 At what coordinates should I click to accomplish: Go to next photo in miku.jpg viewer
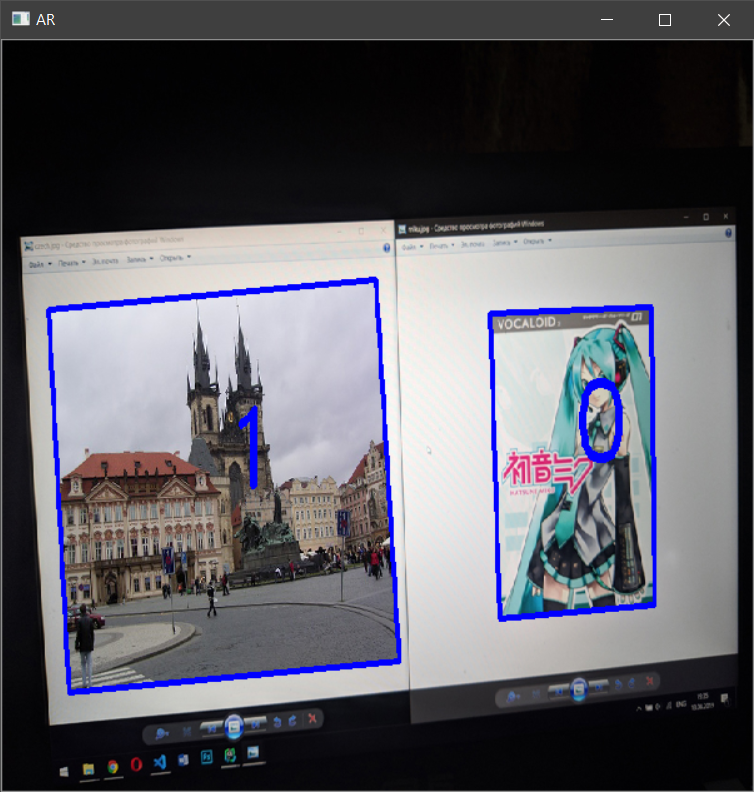599,687
